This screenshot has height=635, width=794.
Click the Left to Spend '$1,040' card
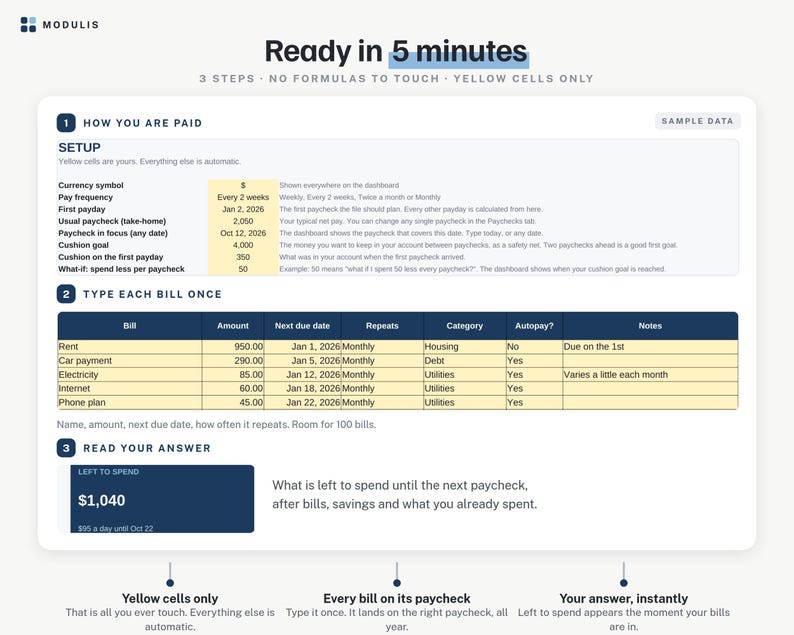[162, 499]
